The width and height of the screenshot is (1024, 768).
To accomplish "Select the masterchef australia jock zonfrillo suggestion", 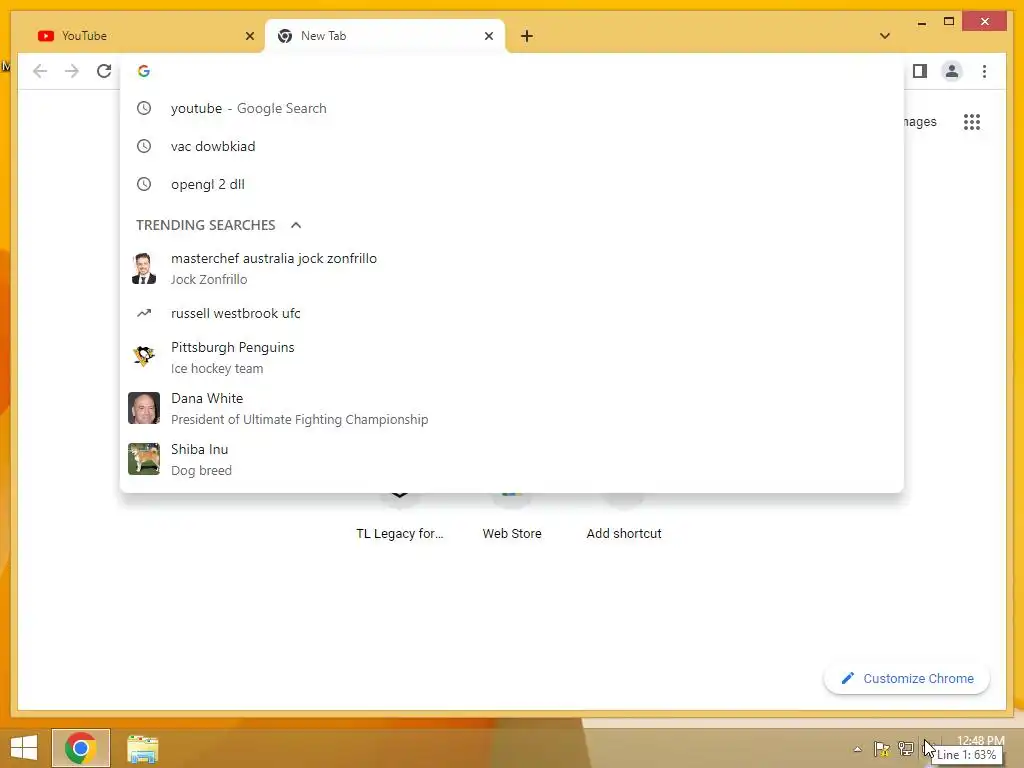I will point(512,268).
